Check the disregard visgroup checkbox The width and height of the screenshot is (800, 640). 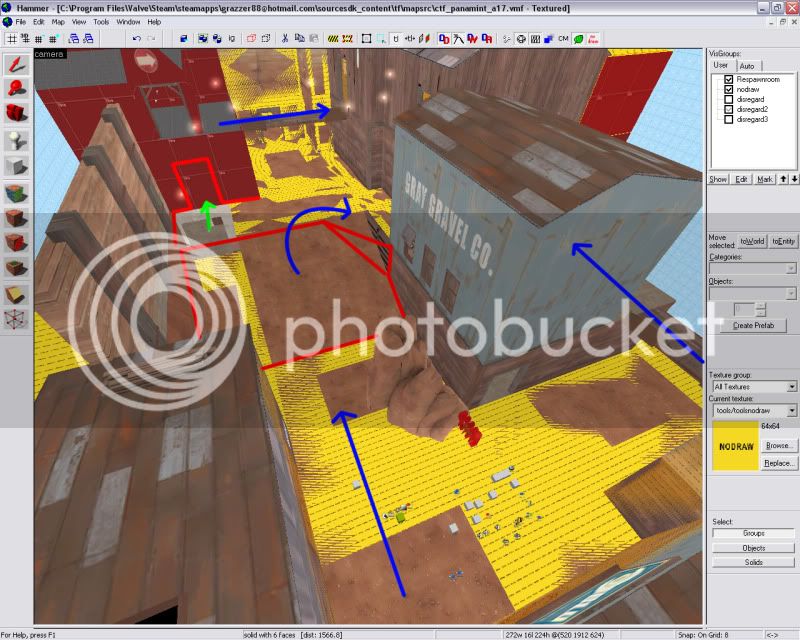point(729,100)
